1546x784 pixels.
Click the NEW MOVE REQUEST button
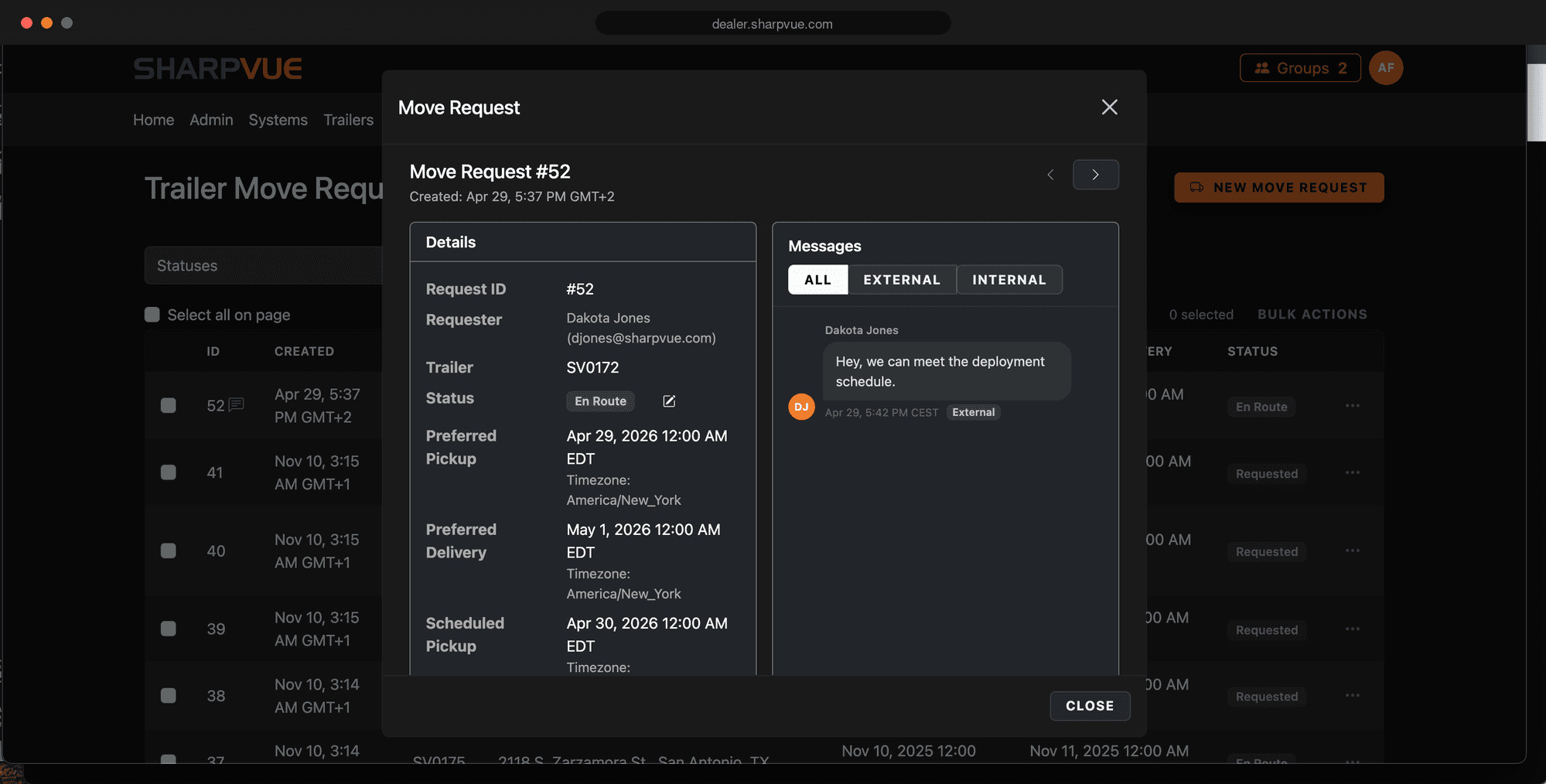point(1279,187)
